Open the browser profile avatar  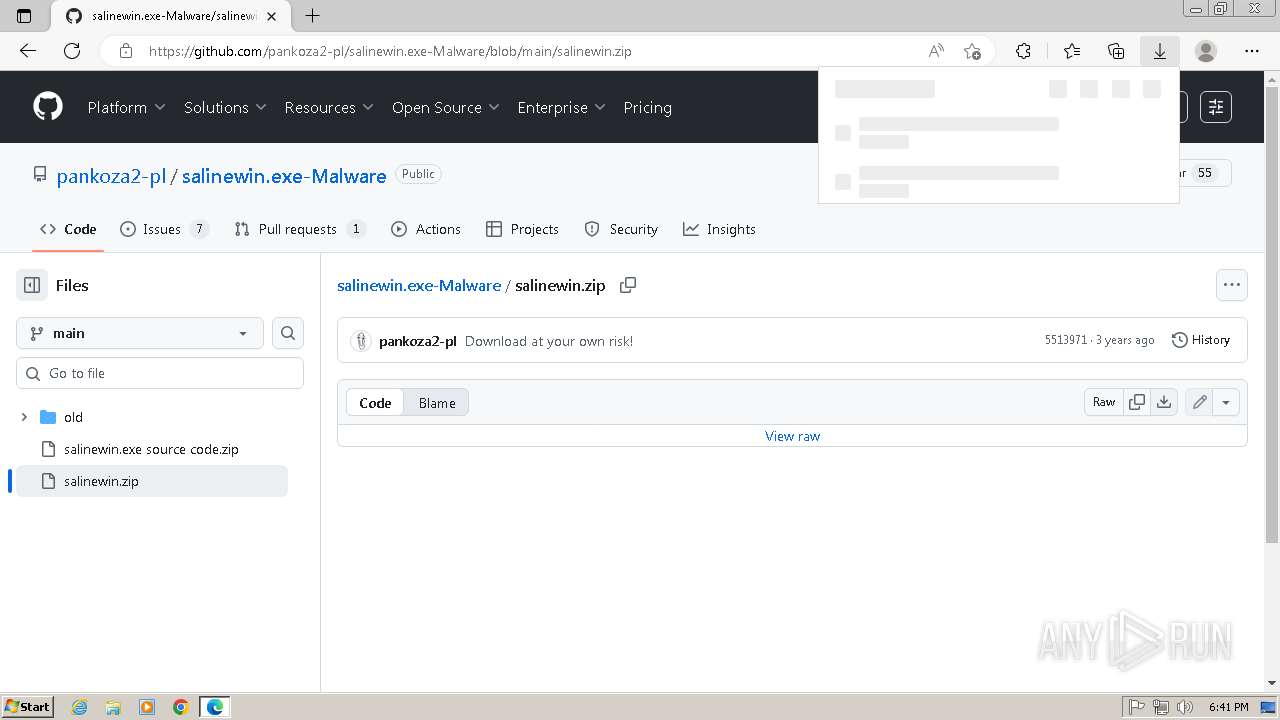pos(1206,51)
